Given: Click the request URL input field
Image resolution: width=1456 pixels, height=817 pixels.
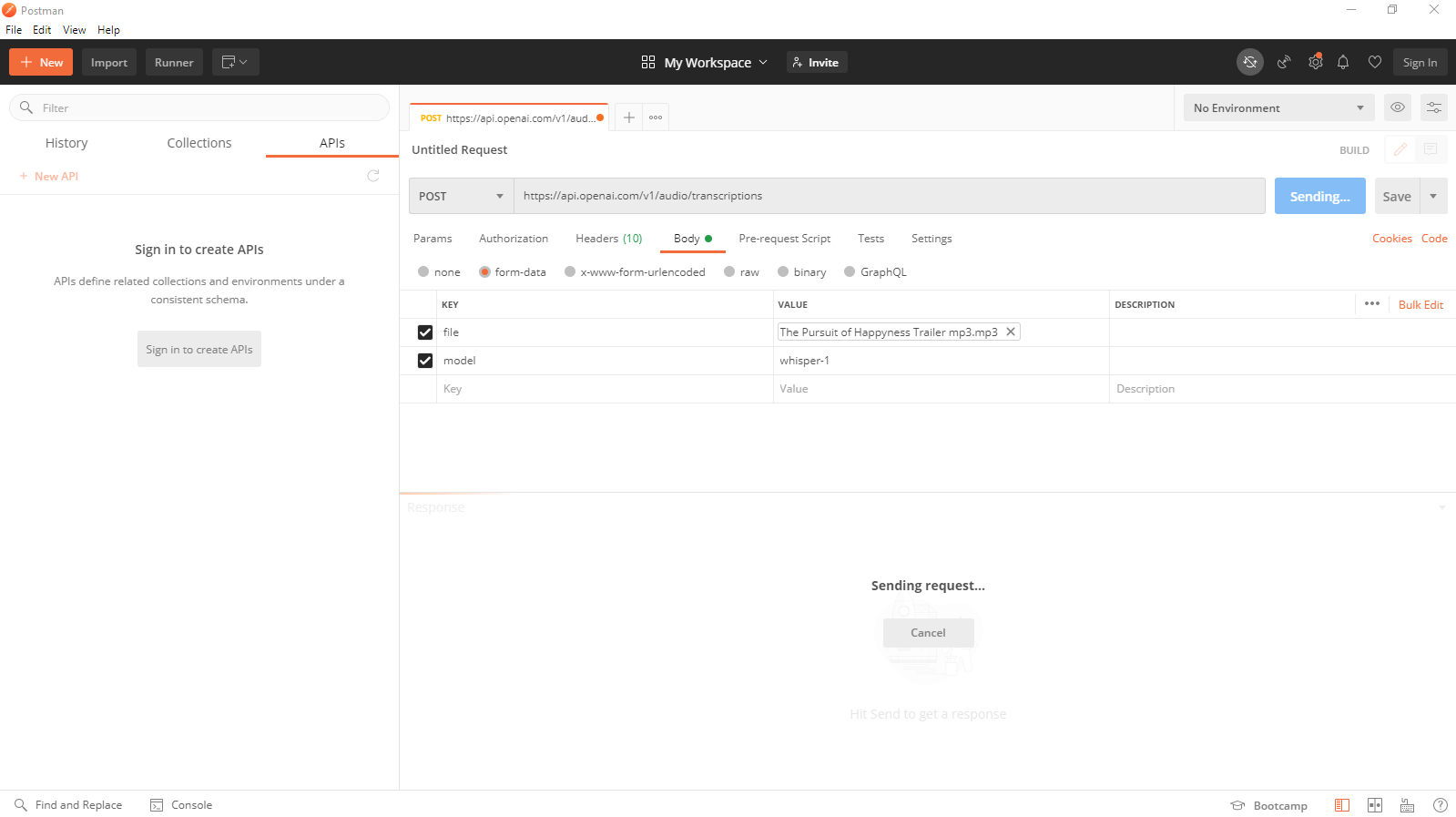Looking at the screenshot, I should [890, 196].
